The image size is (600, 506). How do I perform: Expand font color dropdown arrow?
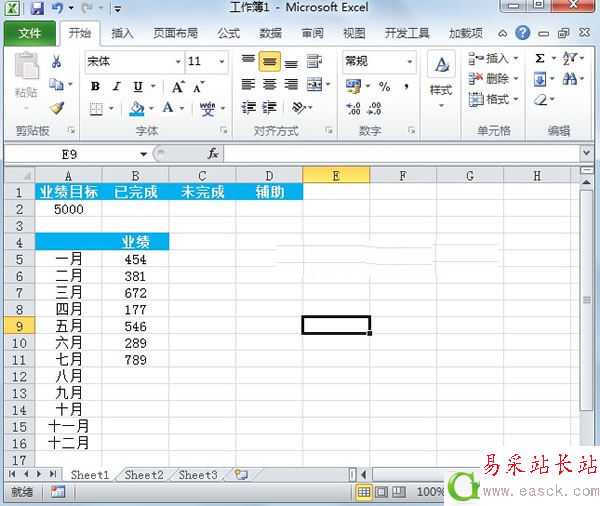pyautogui.click(x=182, y=109)
